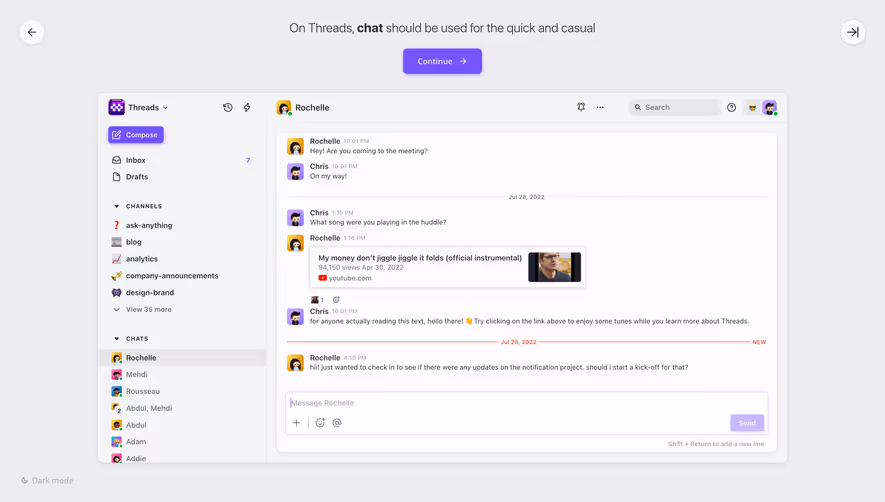
Task: Click the Search field
Action: [674, 107]
